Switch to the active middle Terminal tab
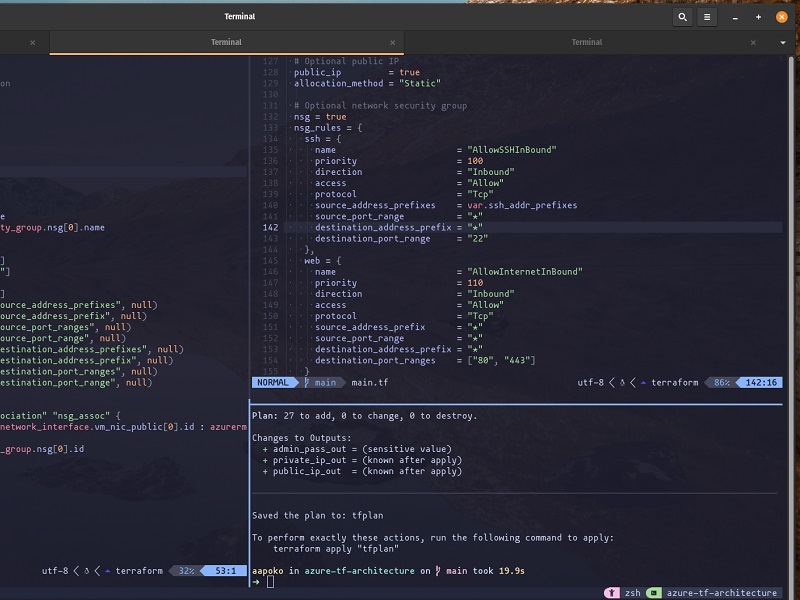The height and width of the screenshot is (600, 800). point(227,42)
